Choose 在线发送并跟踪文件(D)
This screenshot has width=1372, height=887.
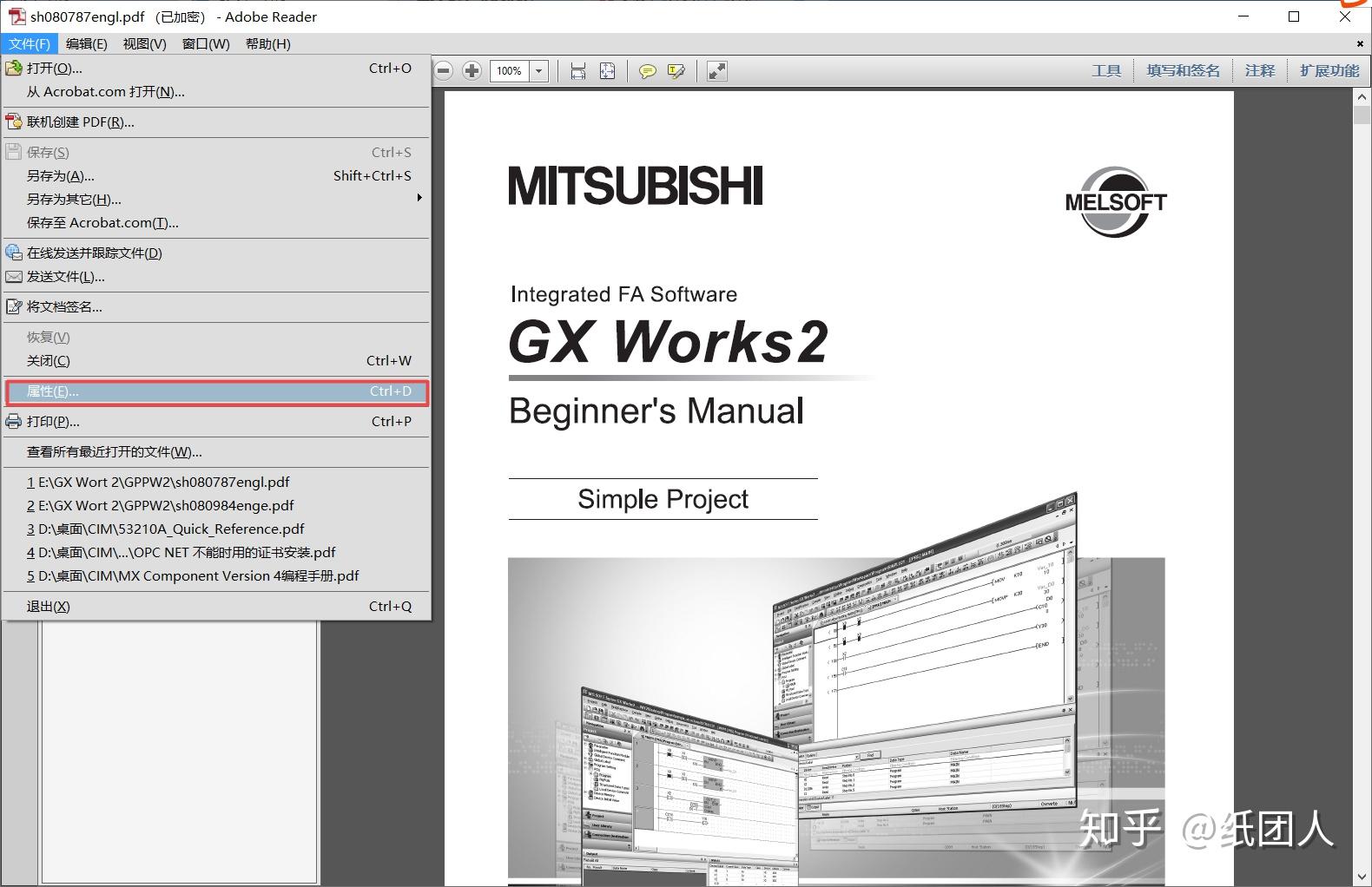tap(216, 253)
